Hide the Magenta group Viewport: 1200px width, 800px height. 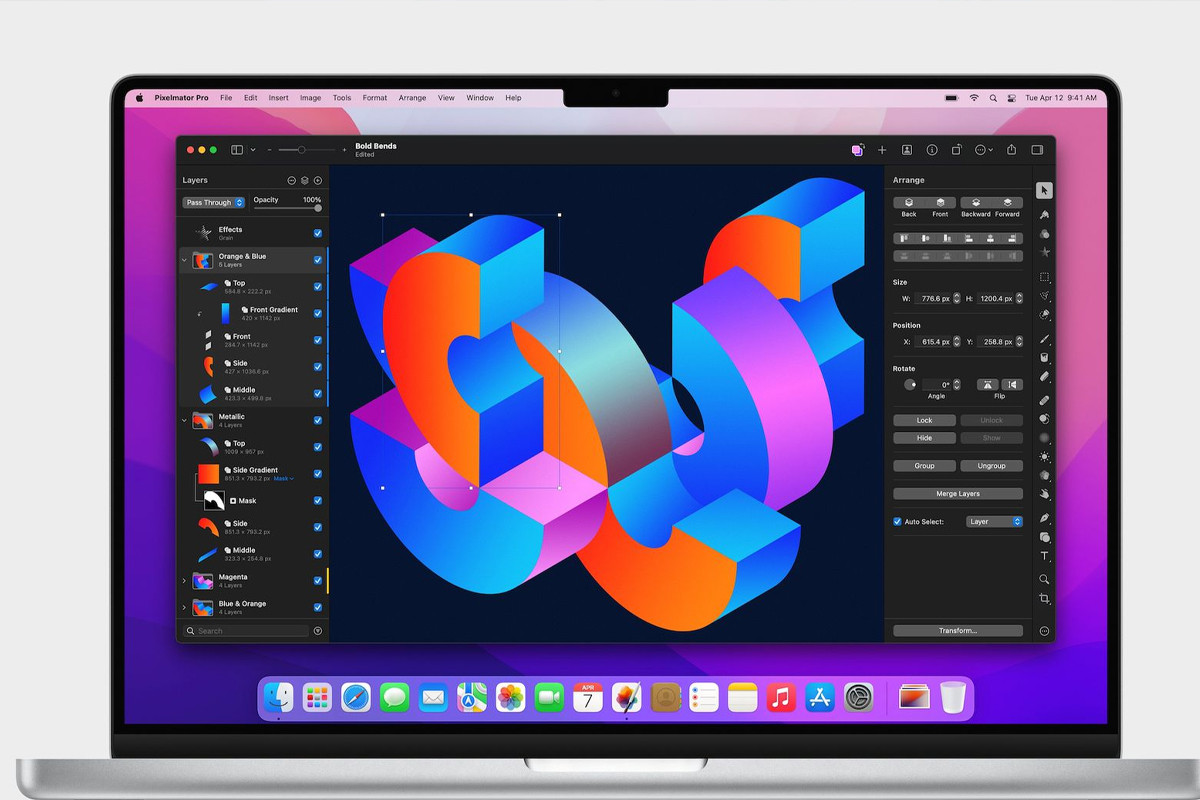tap(318, 580)
